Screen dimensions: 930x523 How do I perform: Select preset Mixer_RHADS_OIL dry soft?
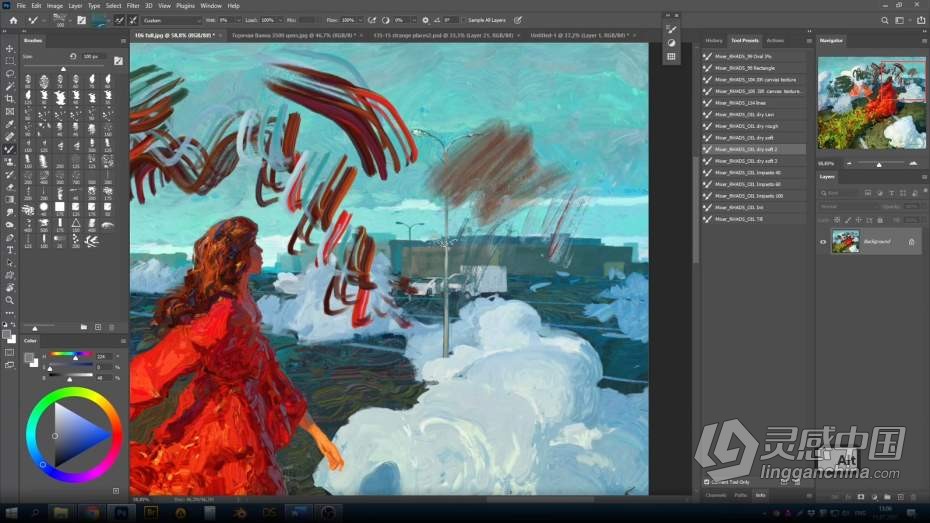pyautogui.click(x=753, y=138)
